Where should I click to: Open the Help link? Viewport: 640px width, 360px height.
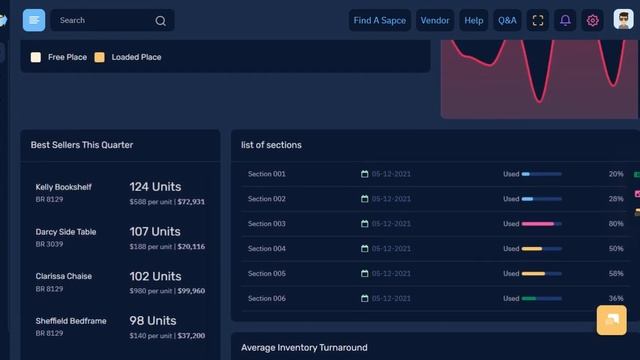coord(473,20)
